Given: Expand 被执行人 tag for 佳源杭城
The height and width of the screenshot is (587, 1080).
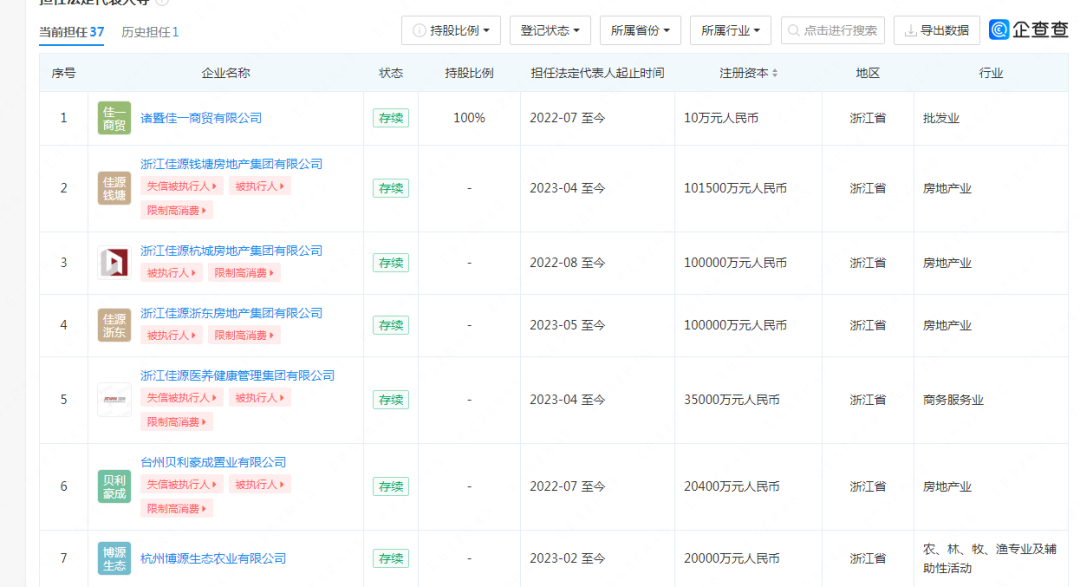Looking at the screenshot, I should [172, 273].
